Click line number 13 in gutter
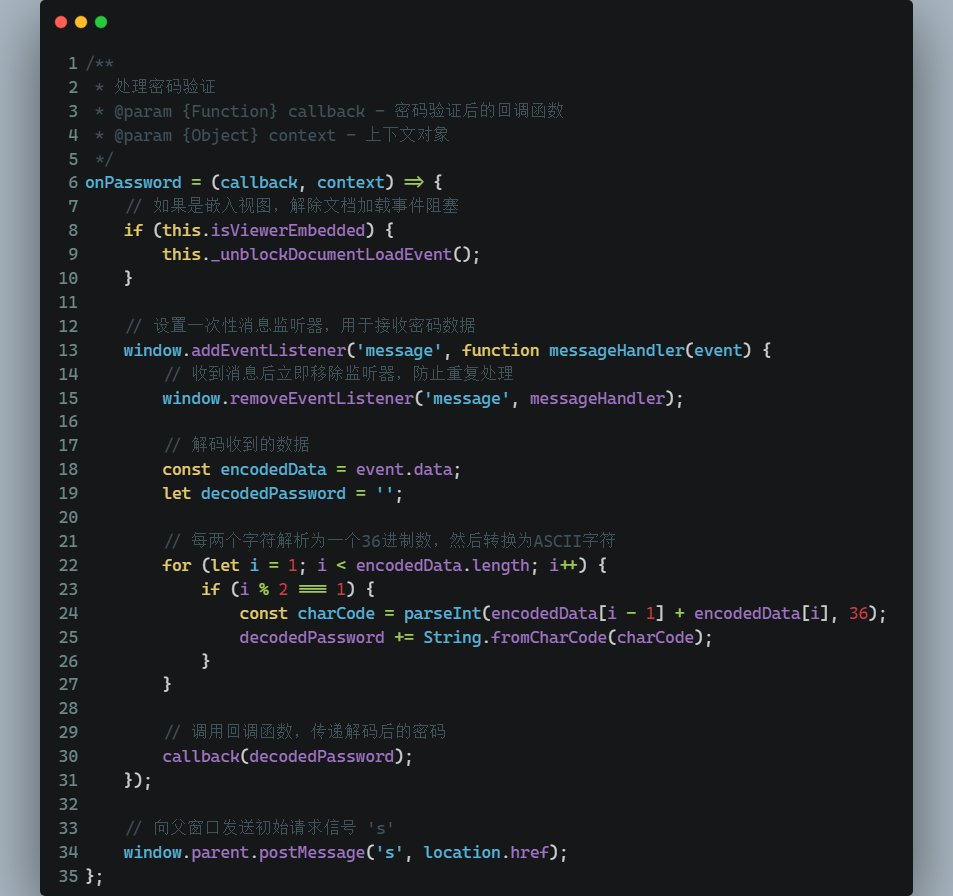This screenshot has width=953, height=896. point(68,350)
